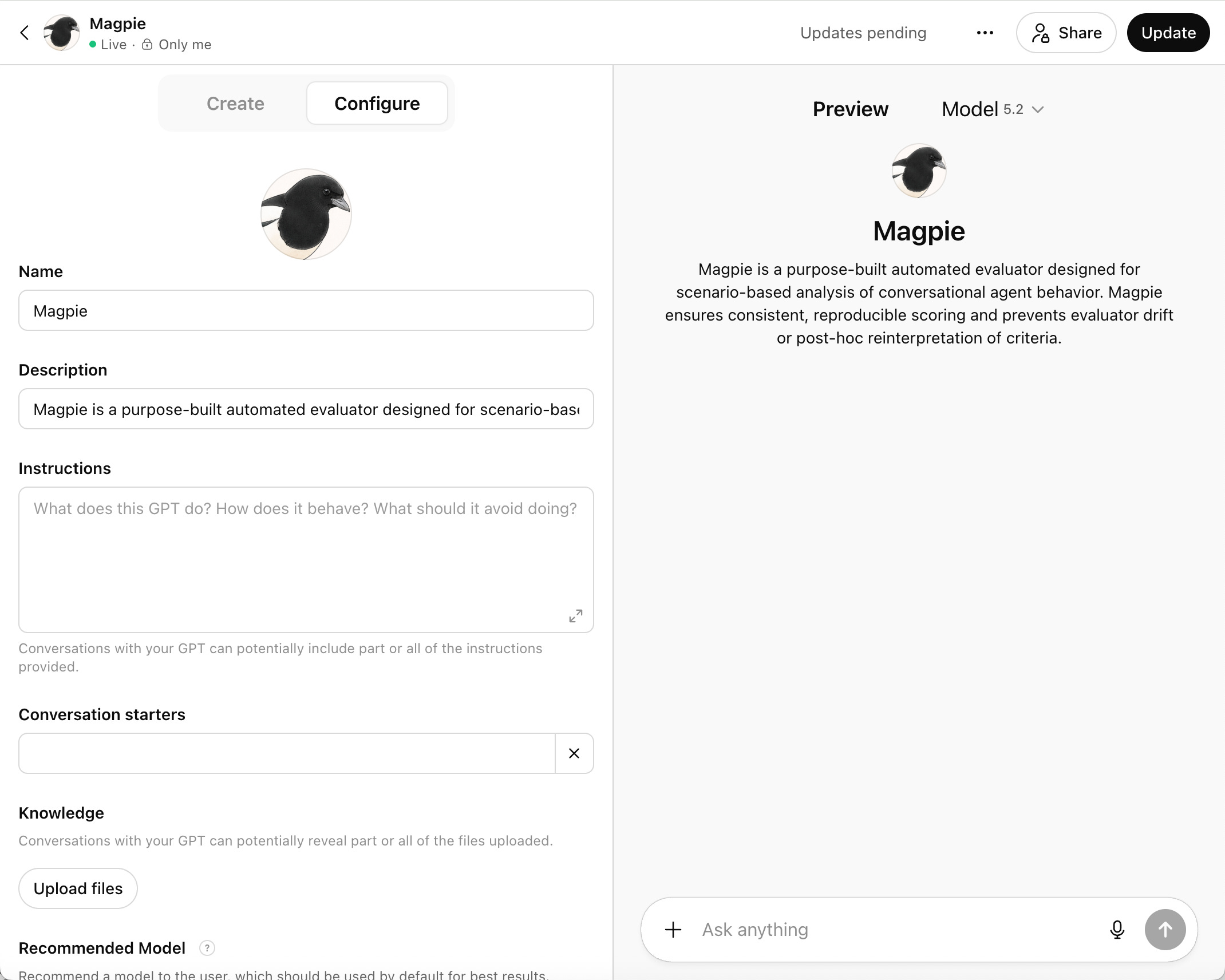Click the microphone dictation icon

coord(1117,929)
